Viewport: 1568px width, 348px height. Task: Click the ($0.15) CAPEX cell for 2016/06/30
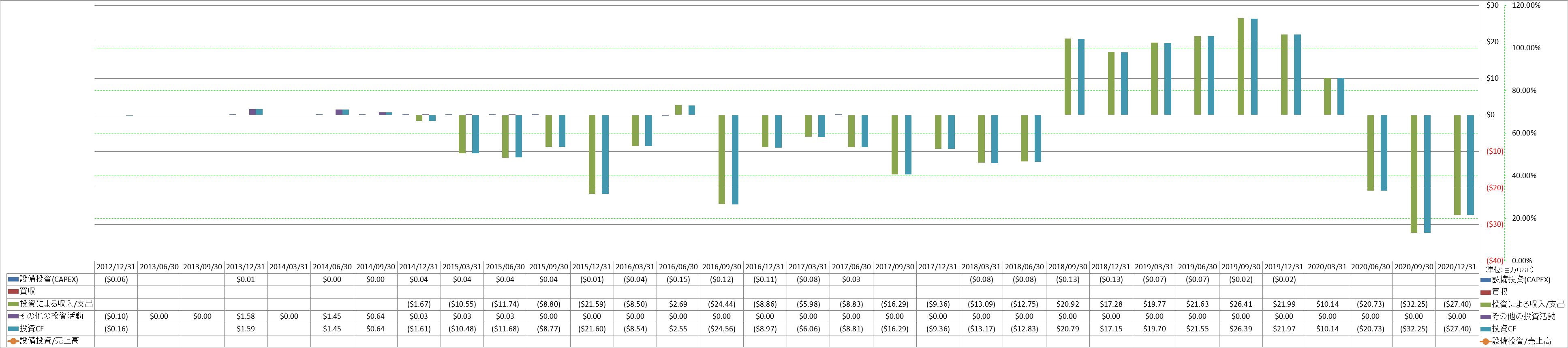coord(678,280)
